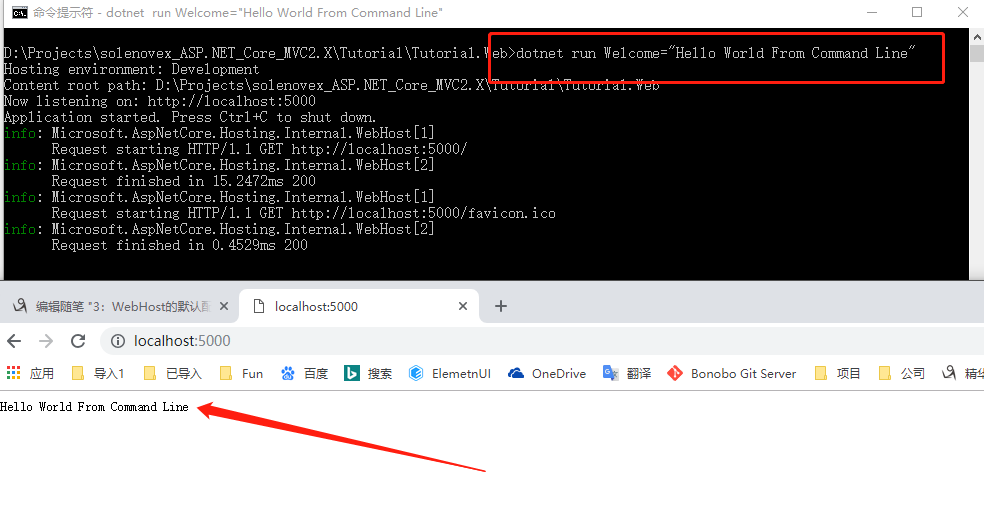The image size is (984, 518).
Task: Switch to the WebHost blog editing tab
Action: tap(119, 306)
